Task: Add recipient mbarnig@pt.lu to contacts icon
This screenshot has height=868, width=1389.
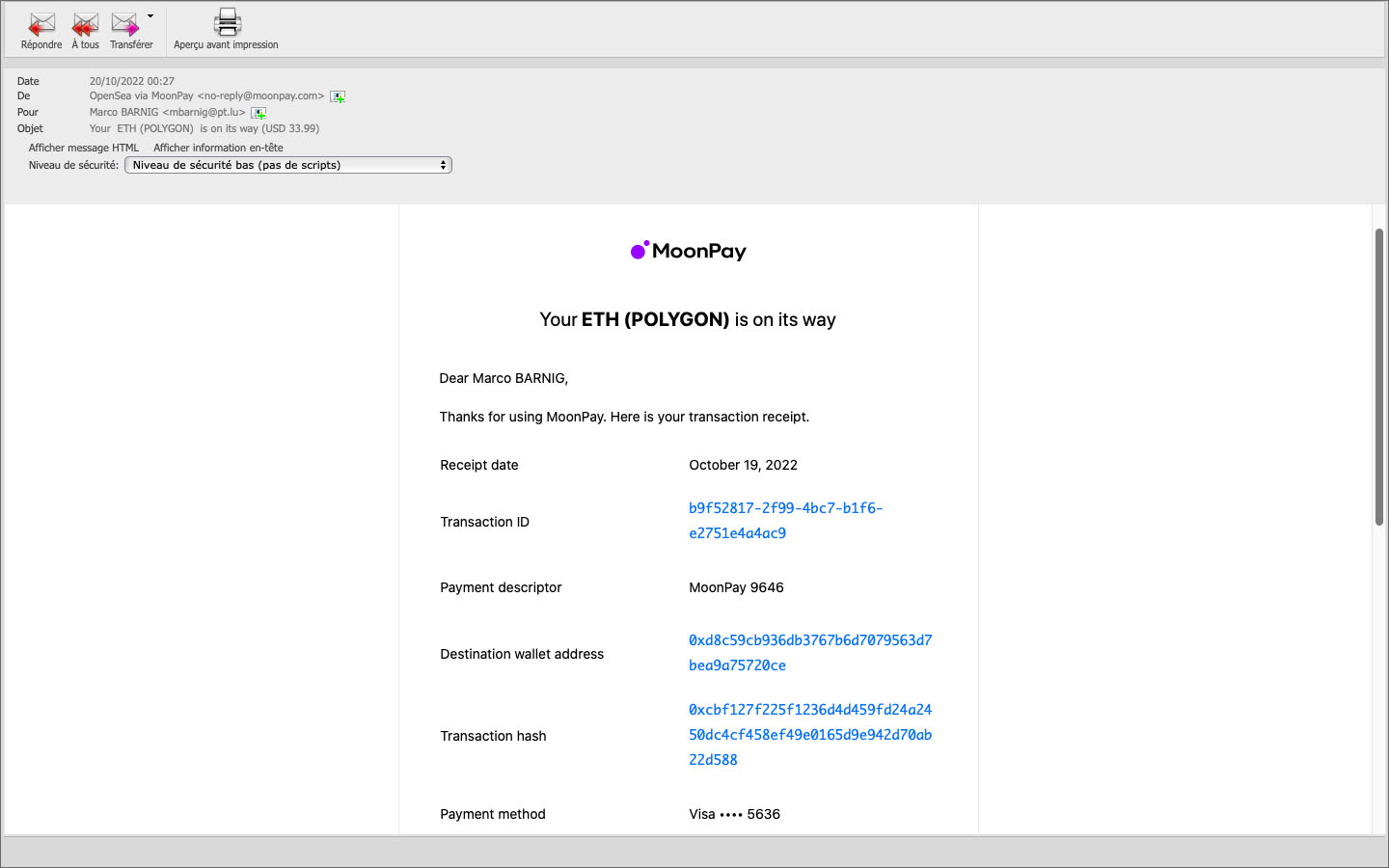Action: pos(259,113)
